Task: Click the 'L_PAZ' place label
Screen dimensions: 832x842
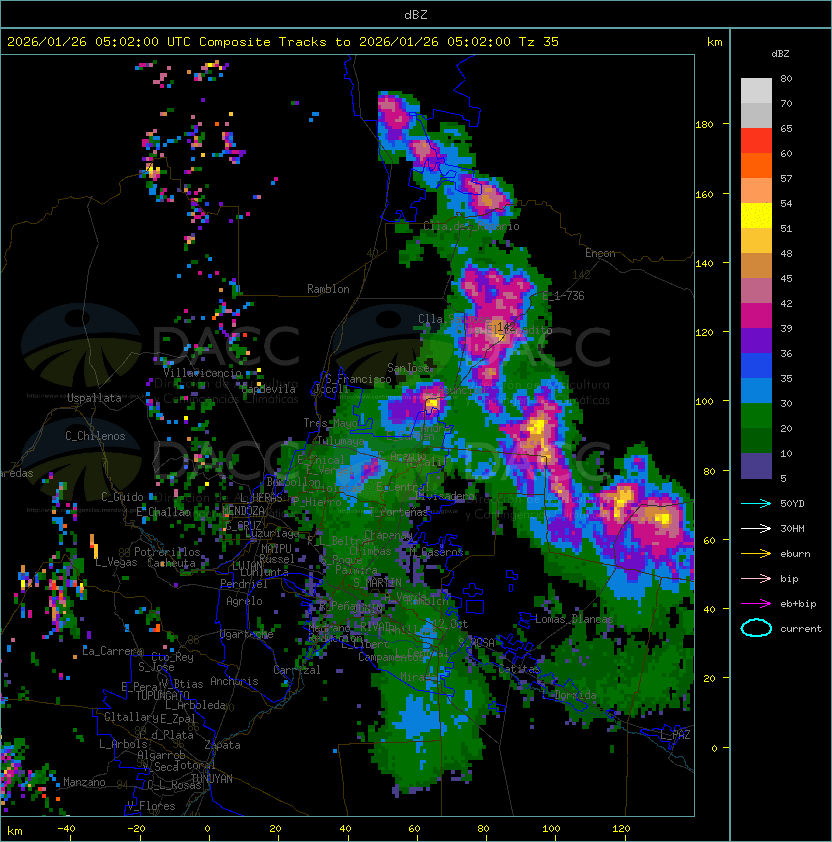Action: (x=675, y=735)
